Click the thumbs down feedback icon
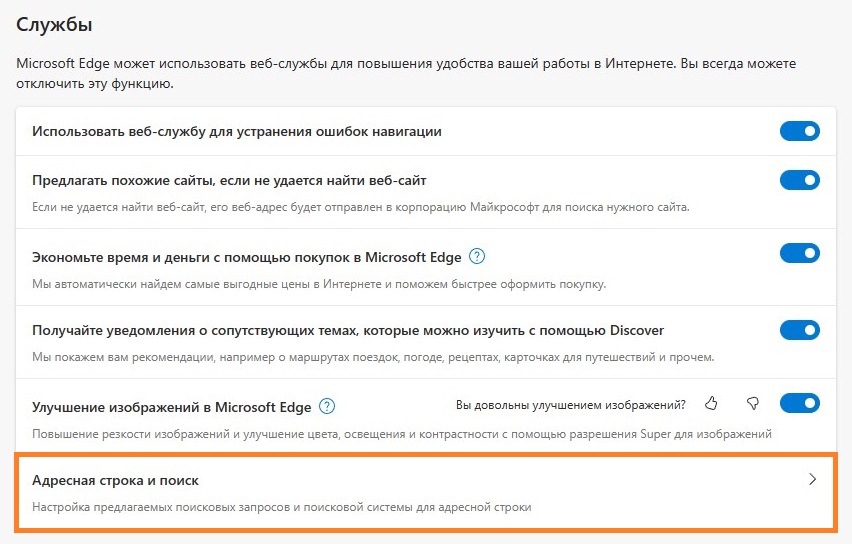852x544 pixels. (x=753, y=404)
